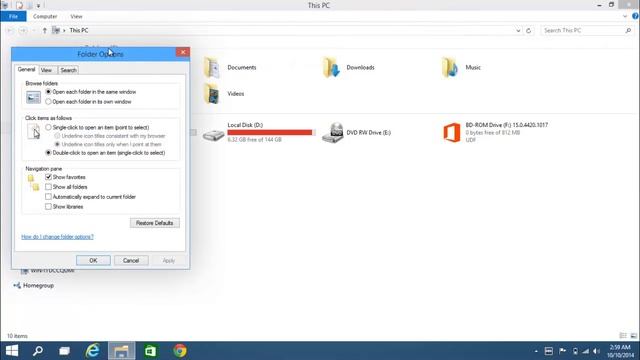This screenshot has width=640, height=360.
Task: Click the touch keyboard tray icon
Action: pos(549,351)
